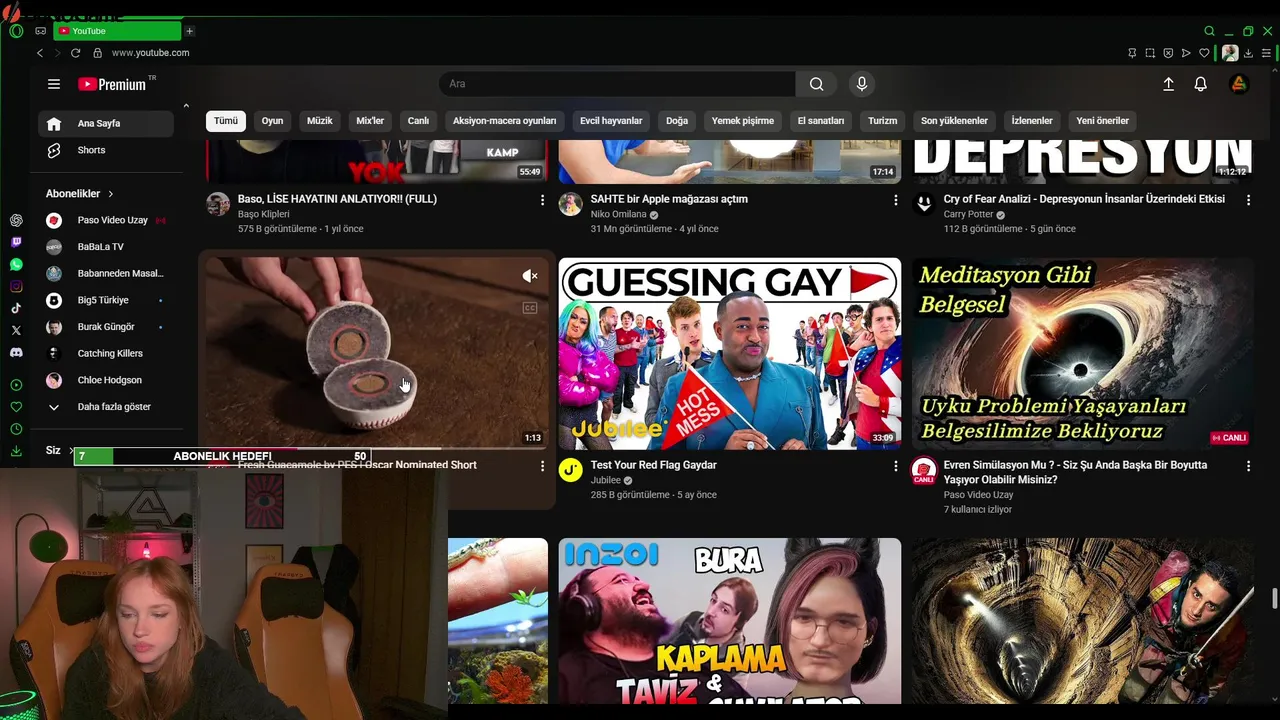Open the YouTube hamburger guide menu
Image resolution: width=1280 pixels, height=720 pixels.
click(x=54, y=84)
